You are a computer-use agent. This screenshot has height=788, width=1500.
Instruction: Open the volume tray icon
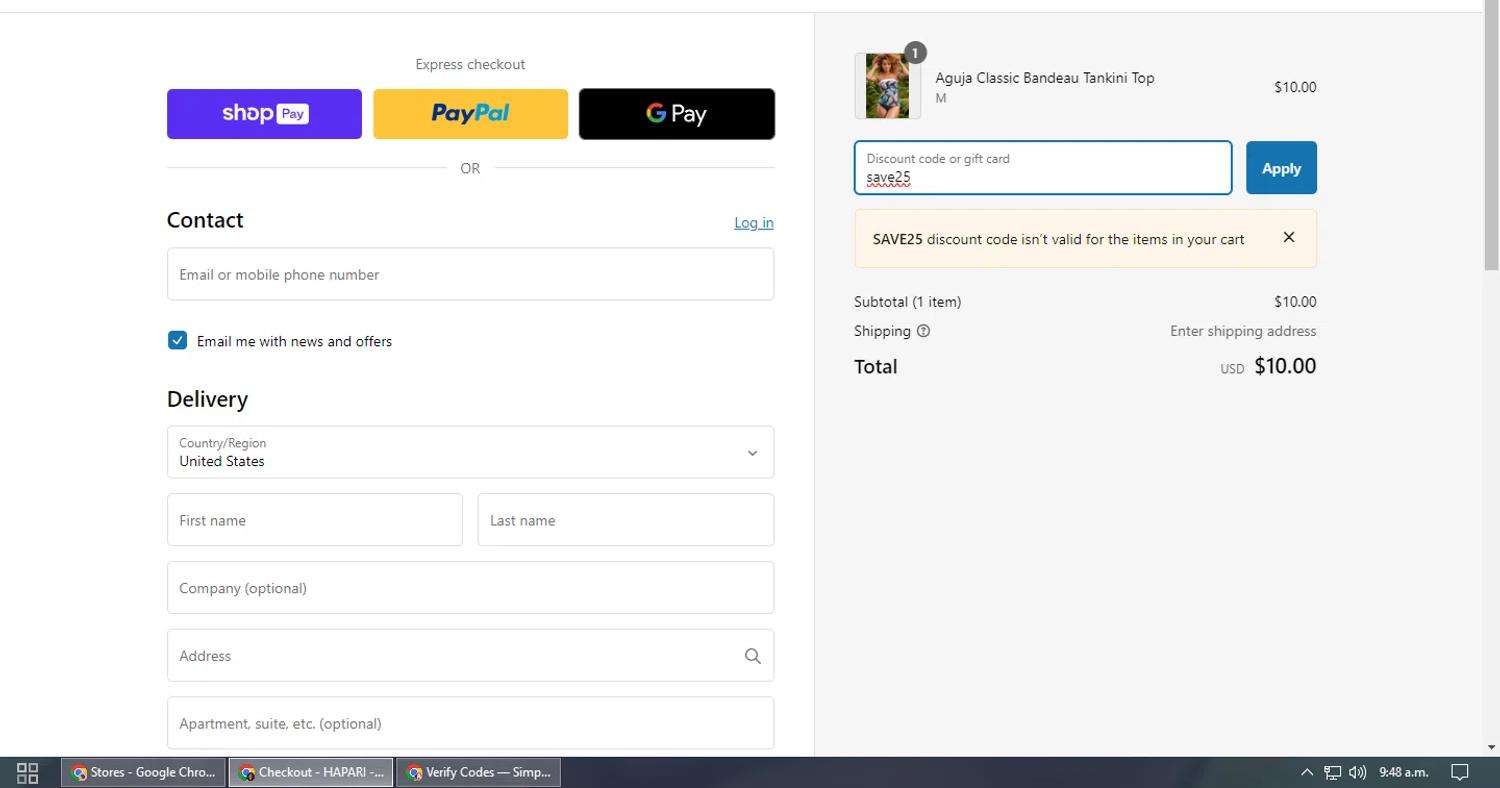pyautogui.click(x=1357, y=772)
